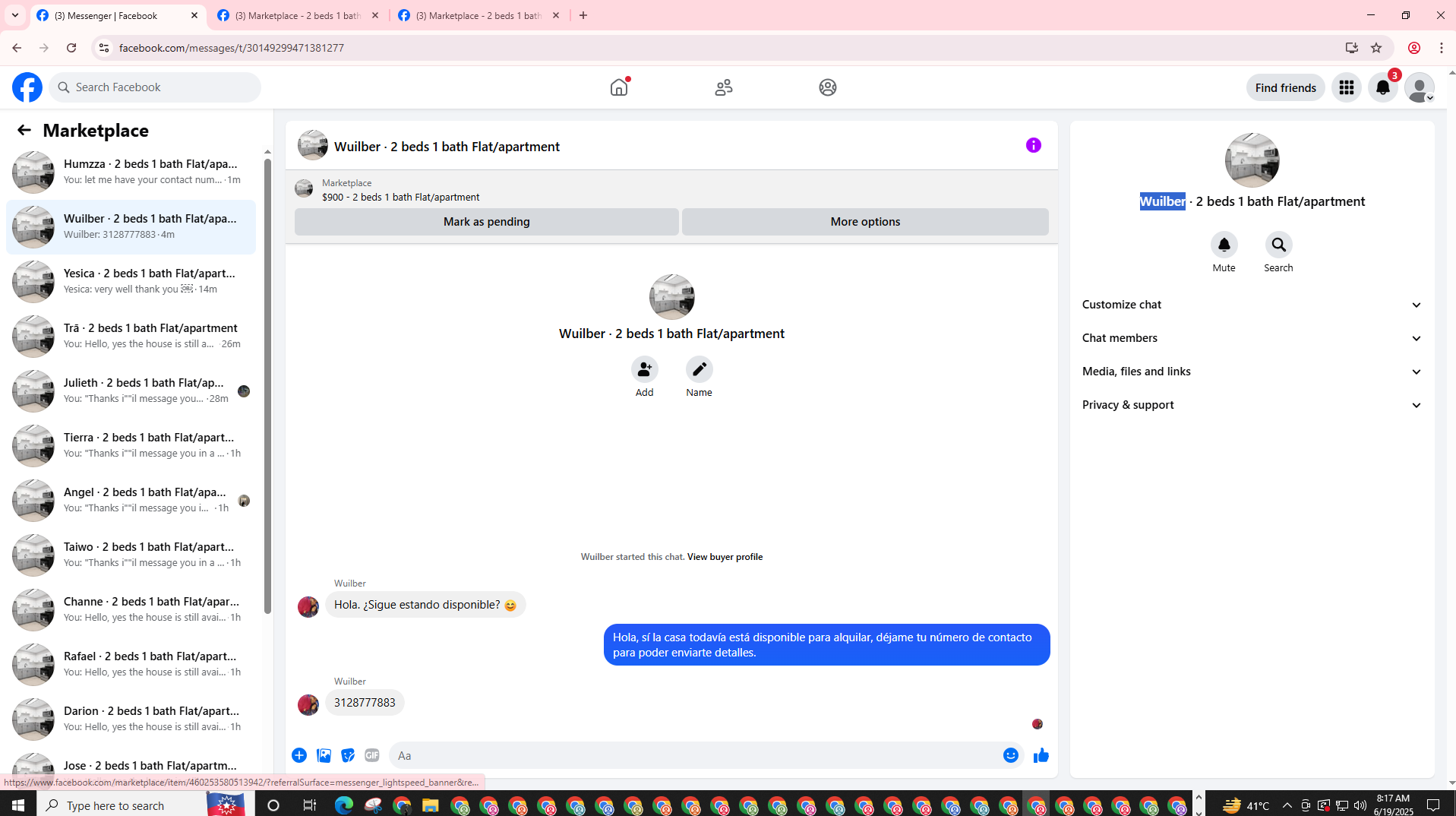Switch to the third Marketplace browser tab
Image resolution: width=1456 pixels, height=816 pixels.
click(x=480, y=15)
